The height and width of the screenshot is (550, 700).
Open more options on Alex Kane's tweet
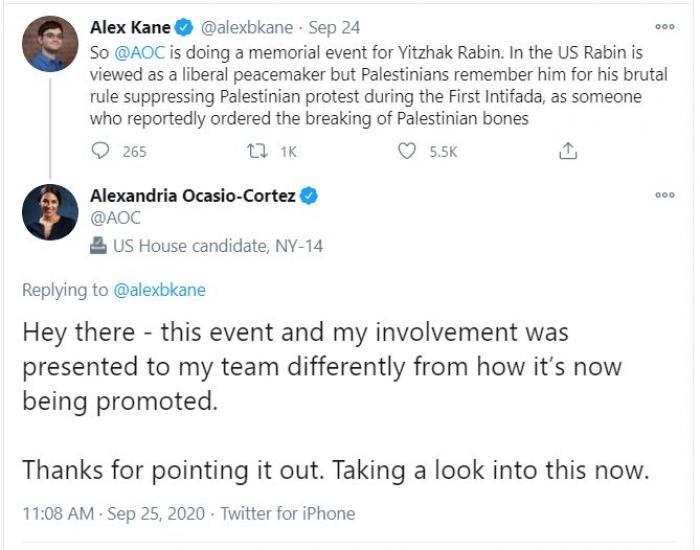click(x=664, y=27)
